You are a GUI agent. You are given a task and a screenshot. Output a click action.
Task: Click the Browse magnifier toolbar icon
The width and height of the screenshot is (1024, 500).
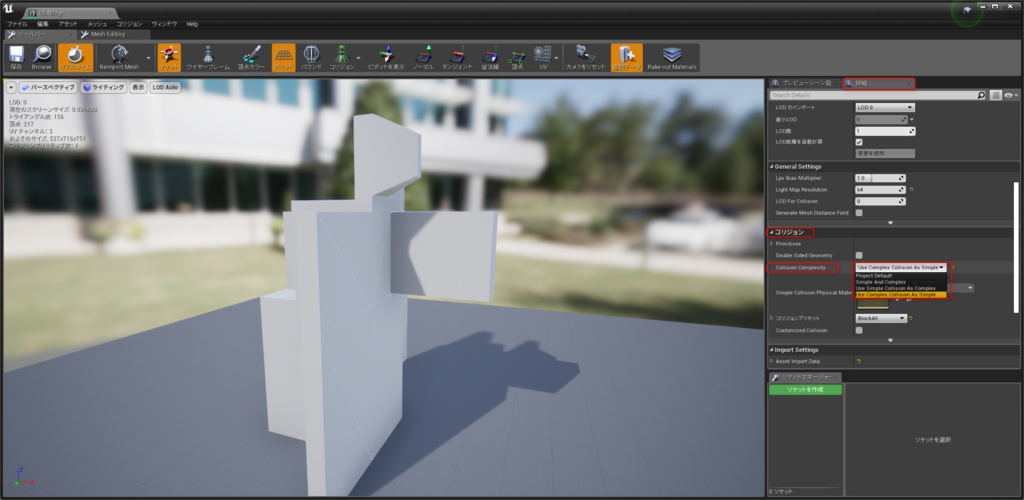tap(42, 57)
